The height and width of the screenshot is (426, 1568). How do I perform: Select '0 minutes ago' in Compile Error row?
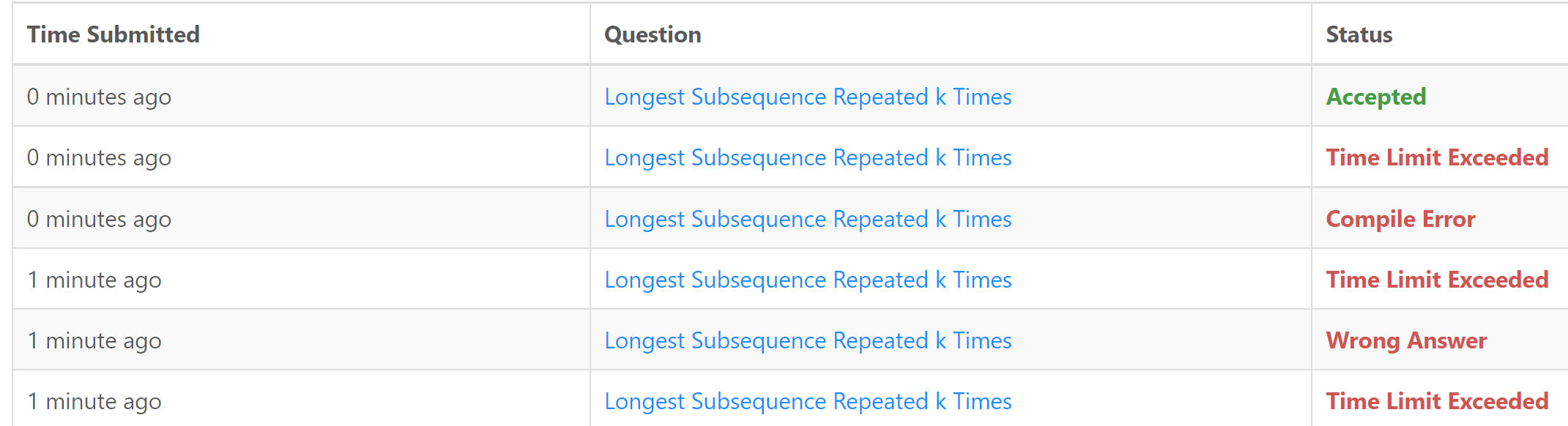(x=99, y=219)
